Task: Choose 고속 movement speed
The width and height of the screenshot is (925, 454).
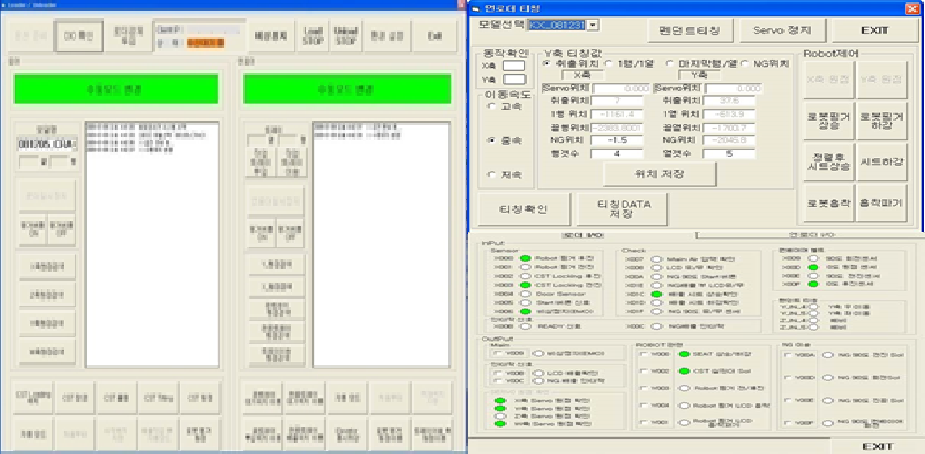Action: [490, 106]
